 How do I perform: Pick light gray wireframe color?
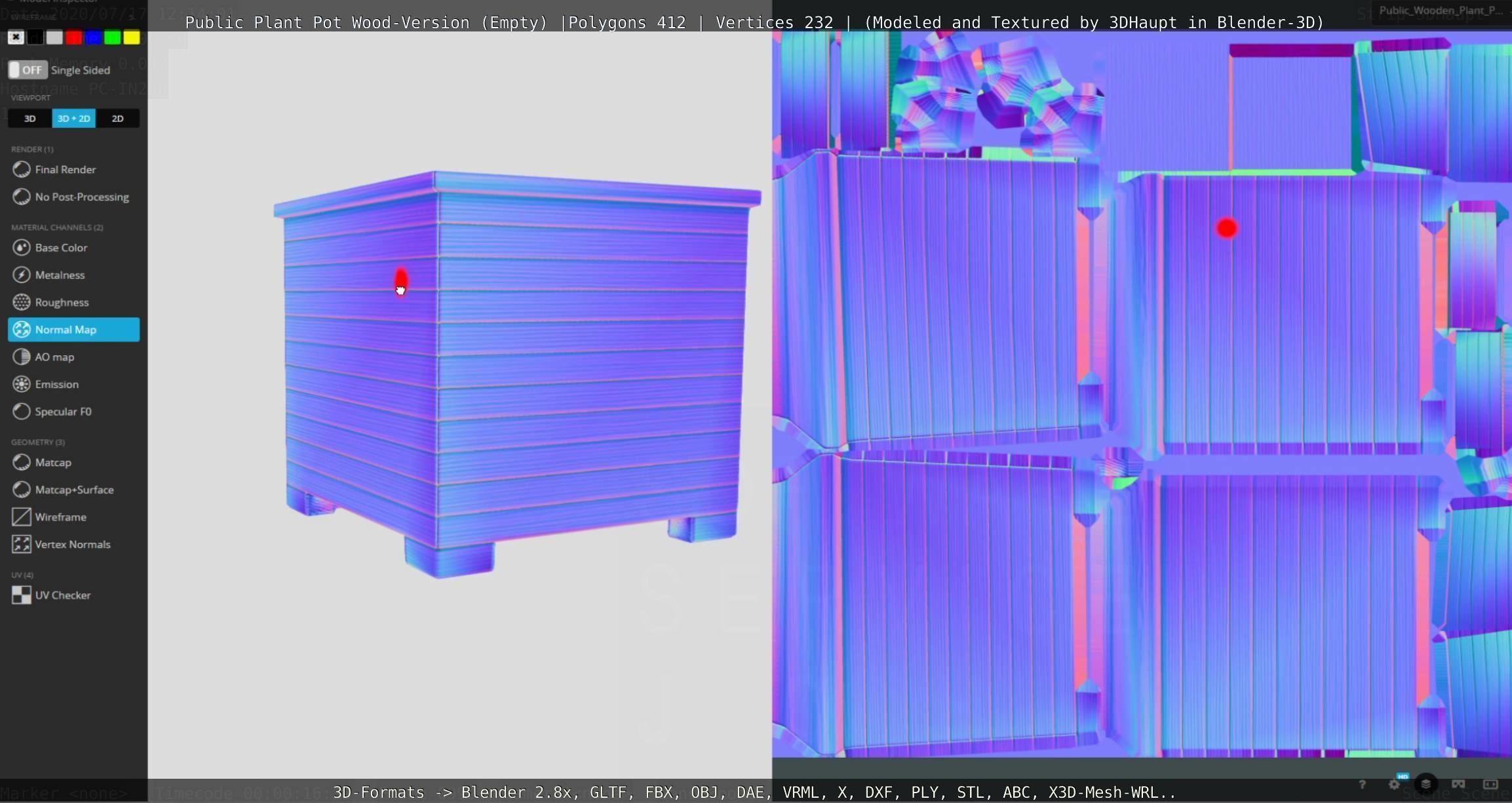pos(54,37)
